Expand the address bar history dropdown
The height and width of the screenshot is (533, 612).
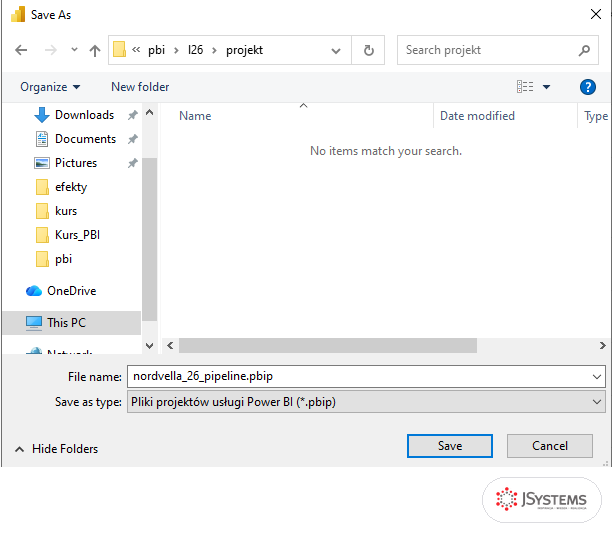click(x=336, y=50)
